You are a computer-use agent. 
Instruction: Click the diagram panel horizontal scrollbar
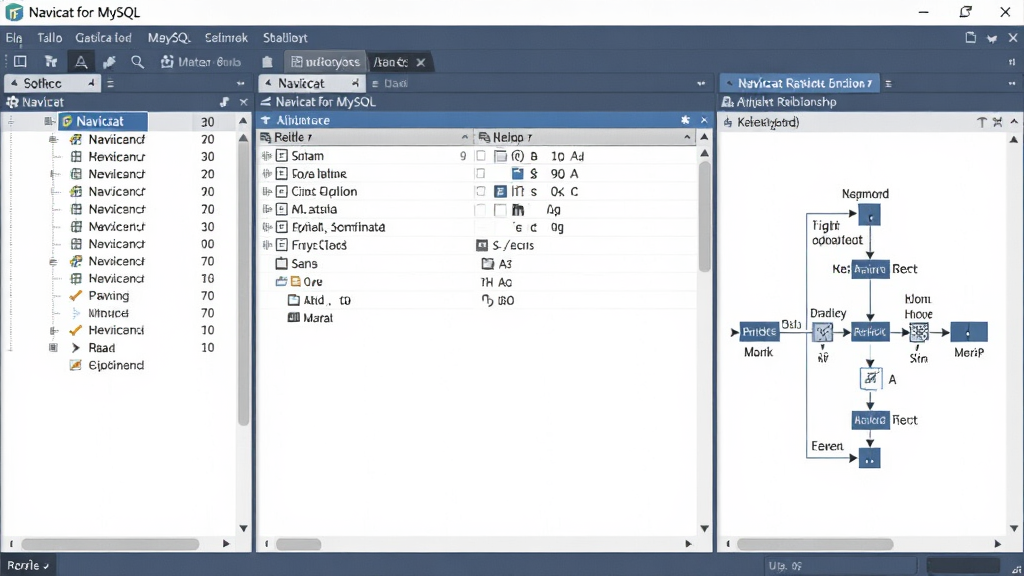[x=815, y=543]
